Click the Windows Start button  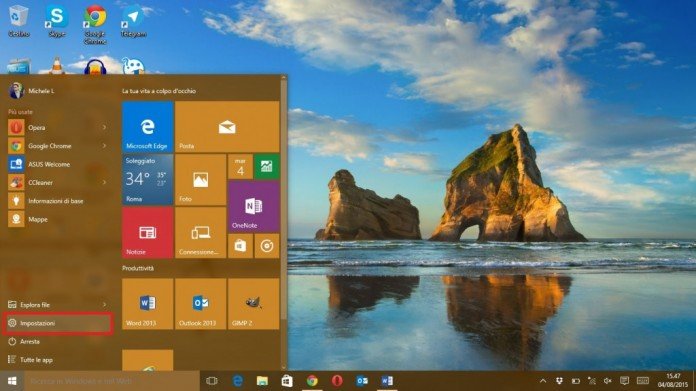pyautogui.click(x=12, y=381)
